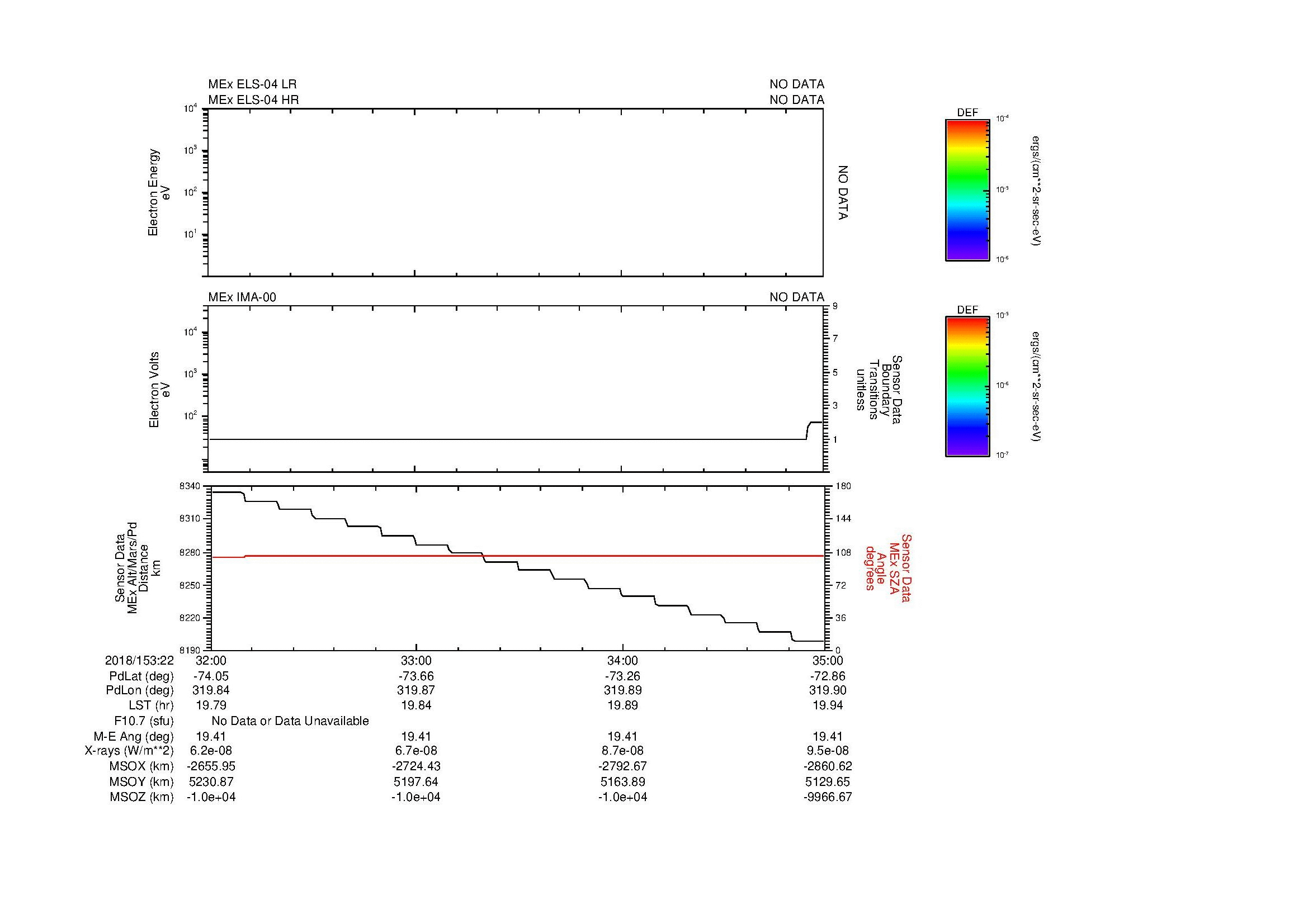1308x924 pixels.
Task: Click the rotated NO DATA label beside top panel
Action: point(843,192)
